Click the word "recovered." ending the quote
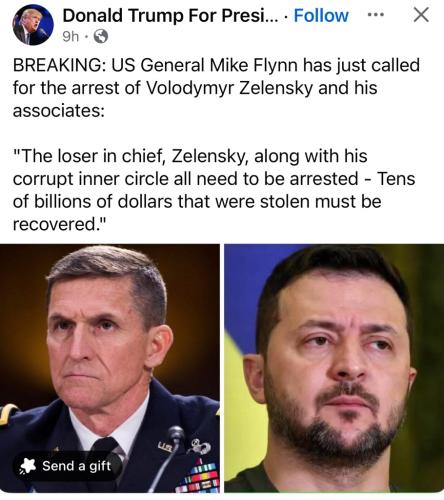444x500 pixels. pyautogui.click(x=59, y=224)
